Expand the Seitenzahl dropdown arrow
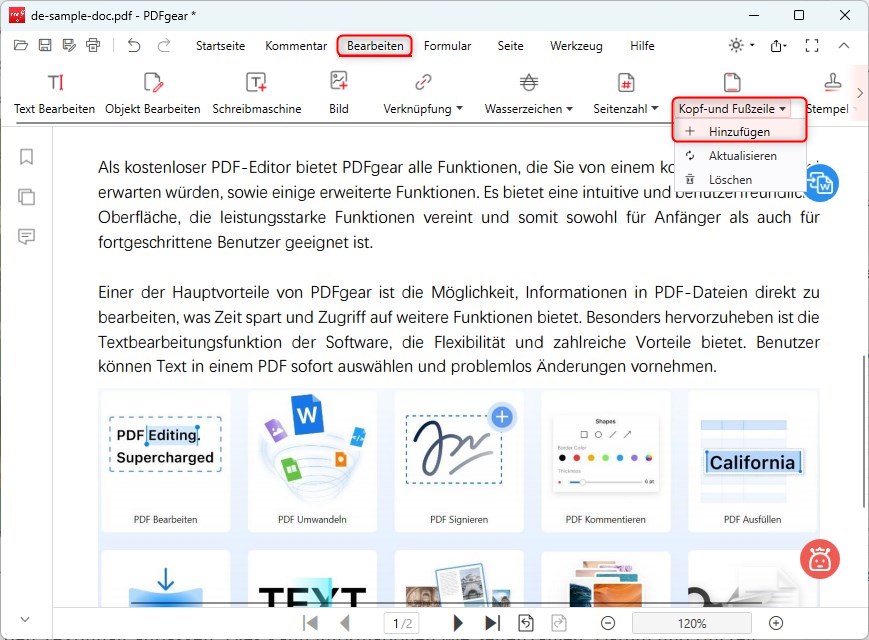 click(x=655, y=109)
